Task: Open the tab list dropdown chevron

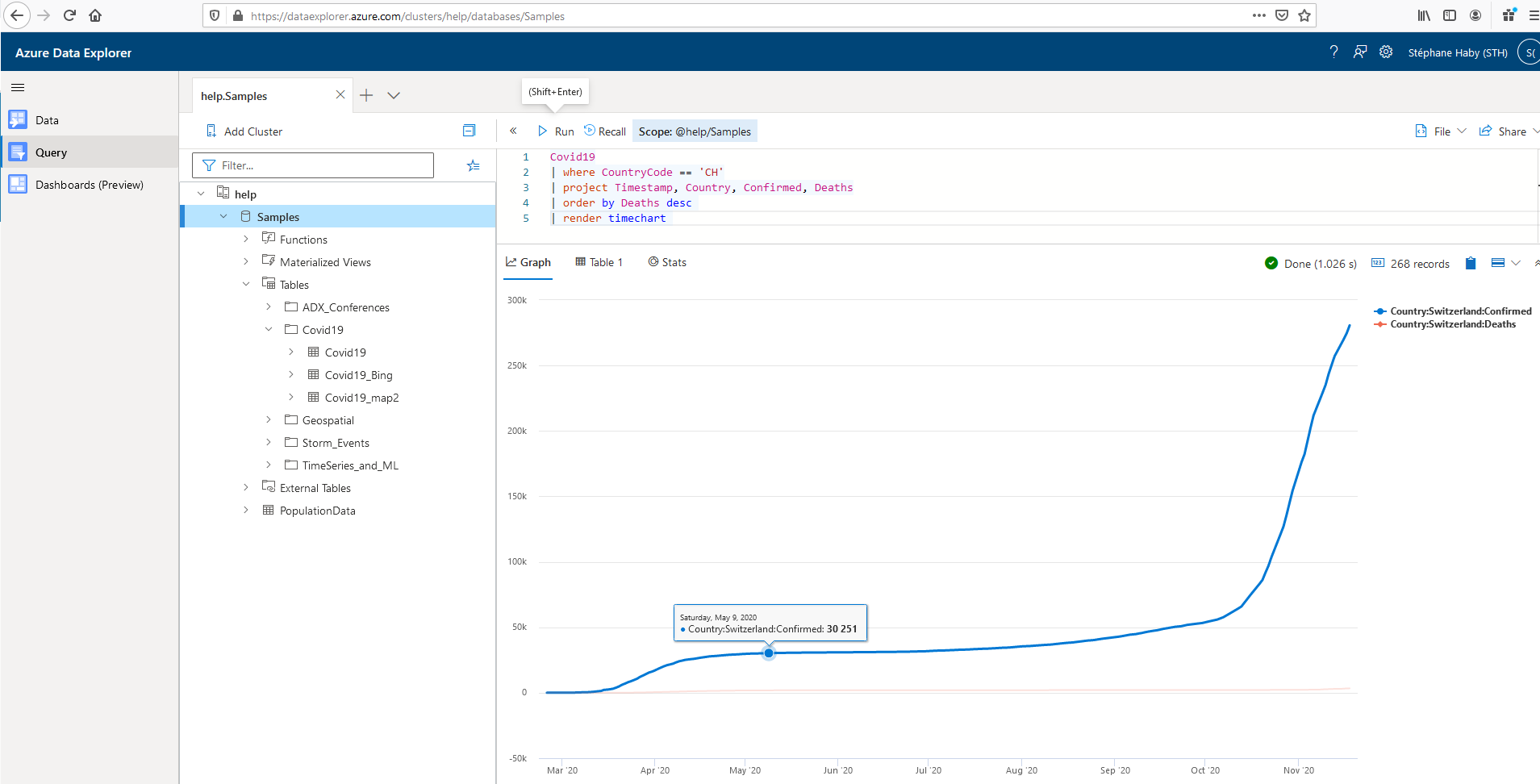Action: (x=394, y=95)
